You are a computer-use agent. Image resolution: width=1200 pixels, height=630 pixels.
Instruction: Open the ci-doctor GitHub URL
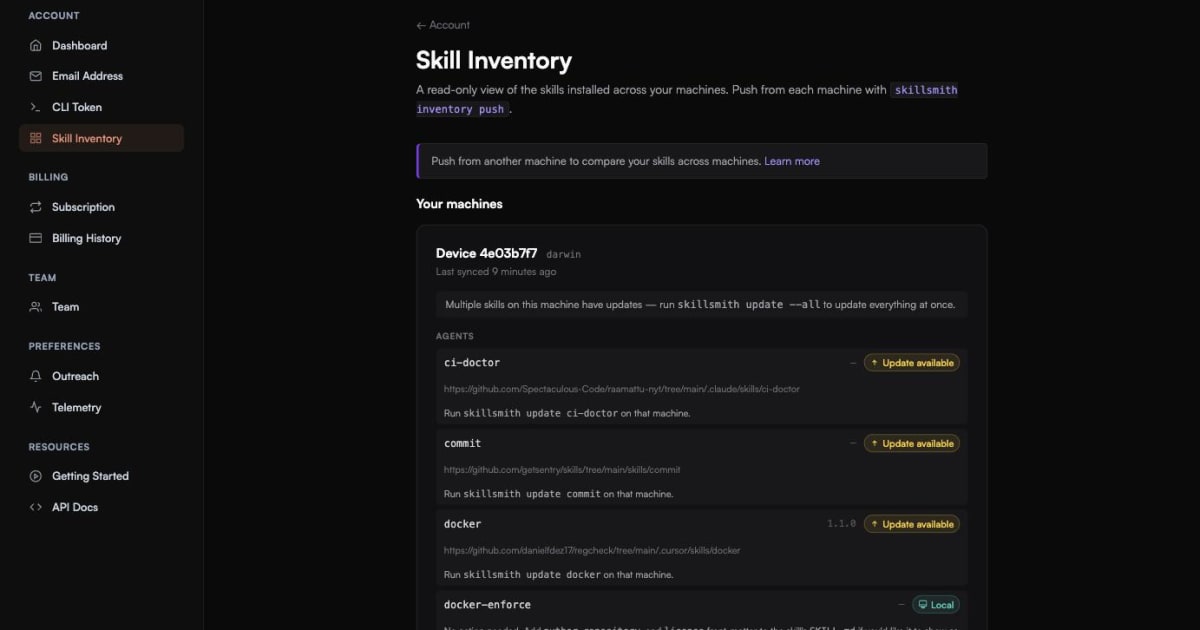tap(622, 389)
